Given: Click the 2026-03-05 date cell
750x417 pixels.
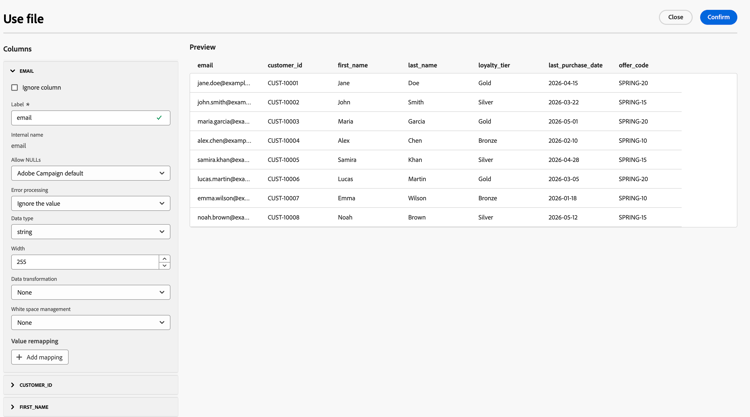Looking at the screenshot, I should (x=563, y=178).
